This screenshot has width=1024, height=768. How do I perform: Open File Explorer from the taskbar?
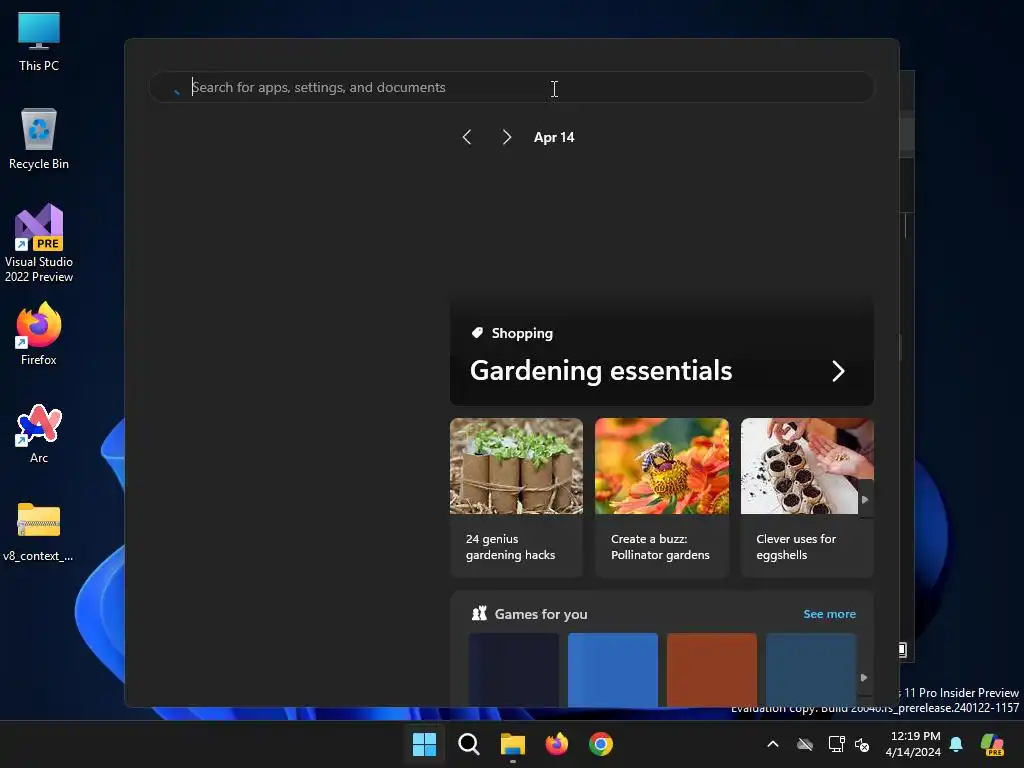(x=513, y=744)
